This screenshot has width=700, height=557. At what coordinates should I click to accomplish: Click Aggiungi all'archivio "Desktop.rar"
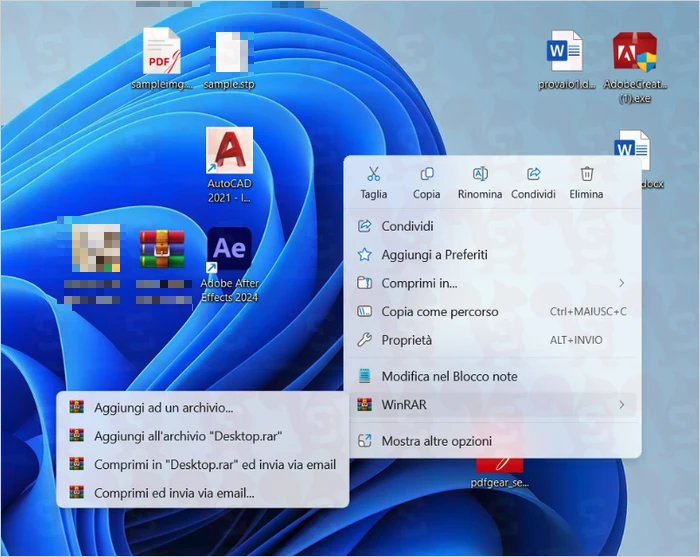click(187, 436)
